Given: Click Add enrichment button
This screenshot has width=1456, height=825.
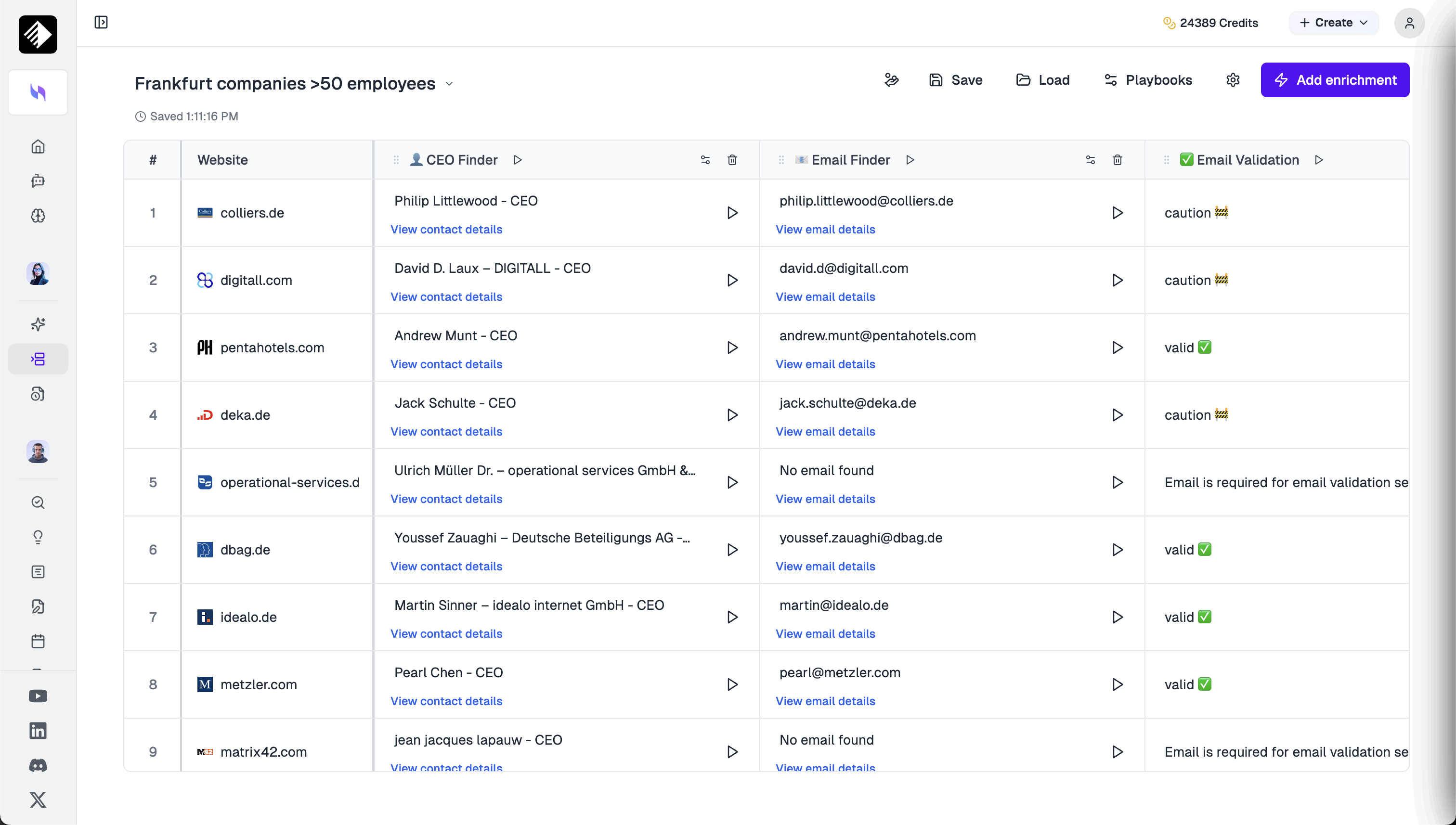Looking at the screenshot, I should click(x=1335, y=80).
